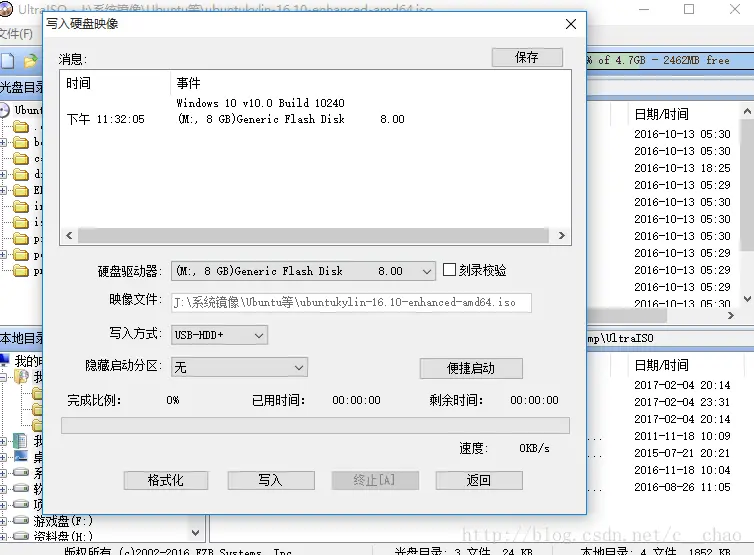Maximize the UltraISO window
Screen dimensions: 754x555
pyautogui.click(x=689, y=9)
